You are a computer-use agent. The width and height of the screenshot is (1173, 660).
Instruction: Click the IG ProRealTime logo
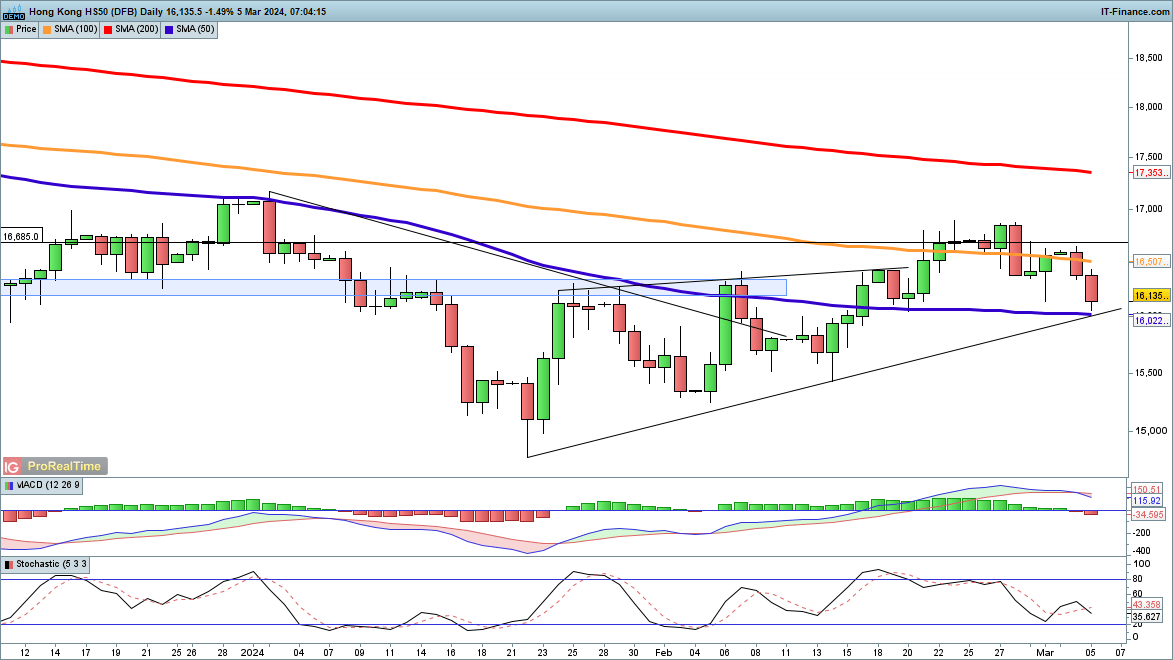coord(54,466)
